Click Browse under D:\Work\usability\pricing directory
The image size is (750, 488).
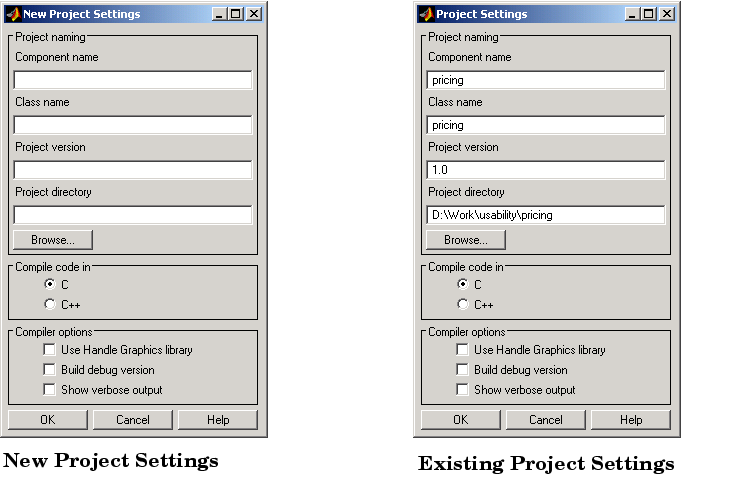pos(466,240)
